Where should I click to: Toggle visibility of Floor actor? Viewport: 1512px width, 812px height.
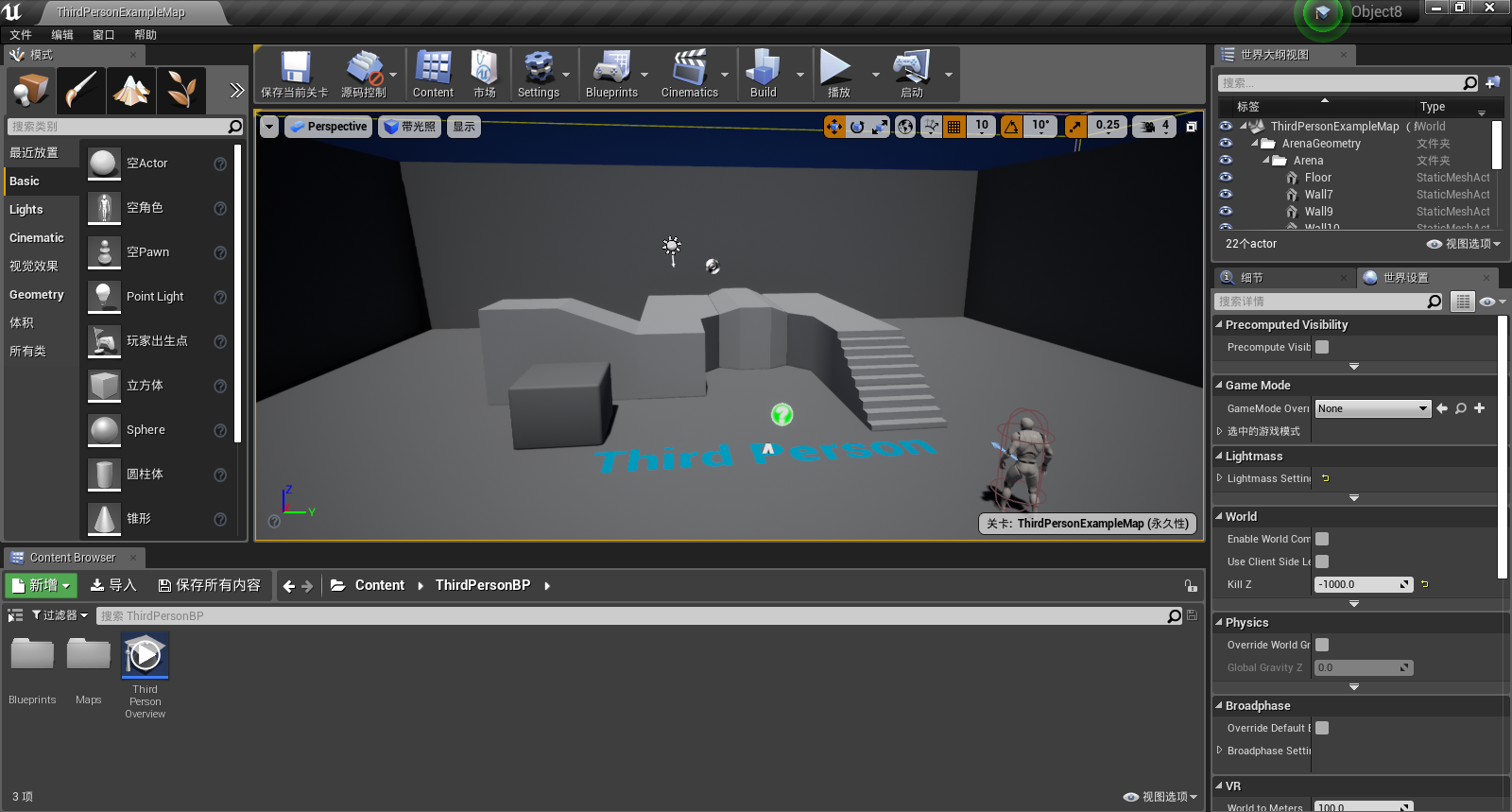tap(1226, 178)
